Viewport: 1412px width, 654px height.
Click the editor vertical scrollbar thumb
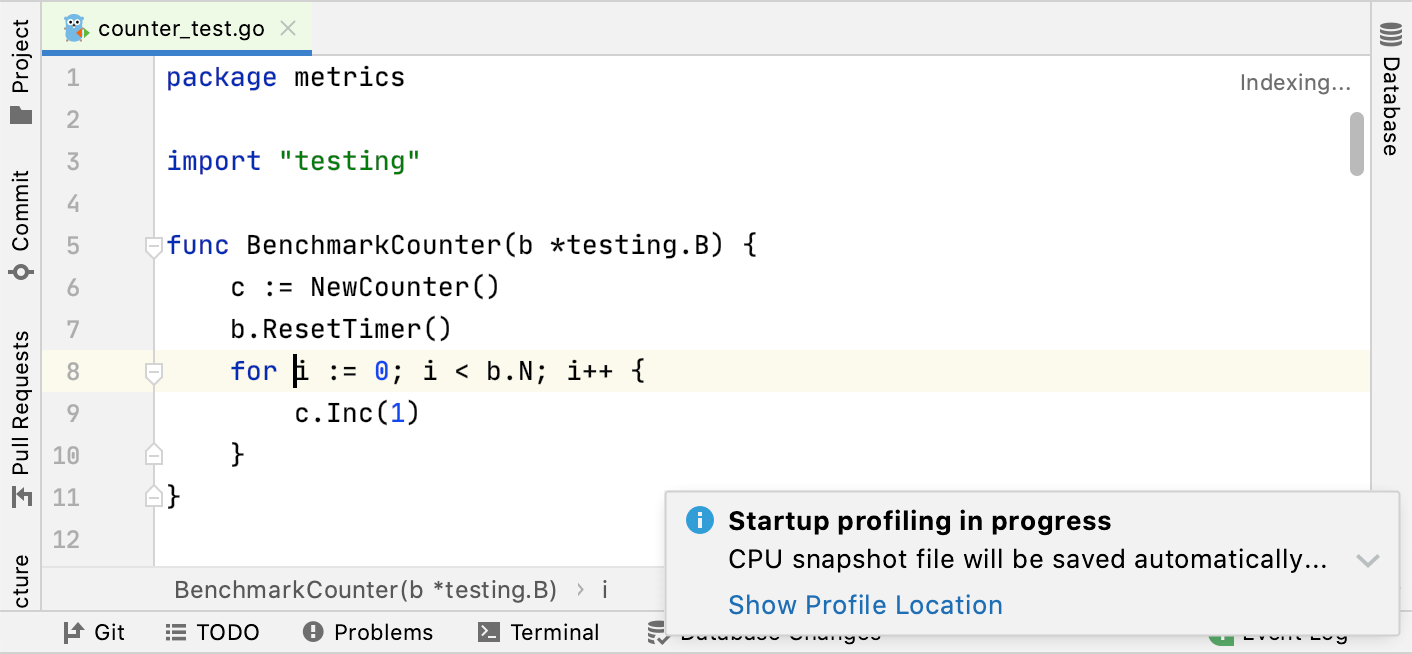tap(1357, 143)
